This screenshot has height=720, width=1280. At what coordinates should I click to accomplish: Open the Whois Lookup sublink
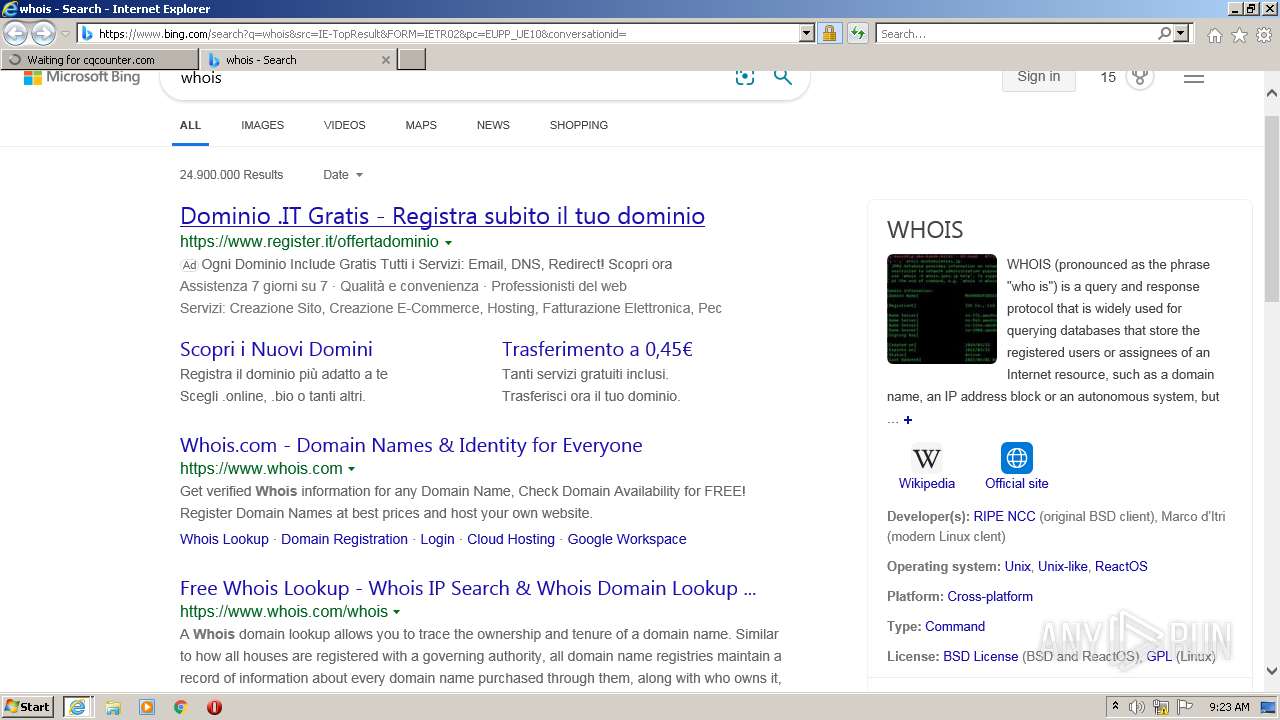point(224,539)
